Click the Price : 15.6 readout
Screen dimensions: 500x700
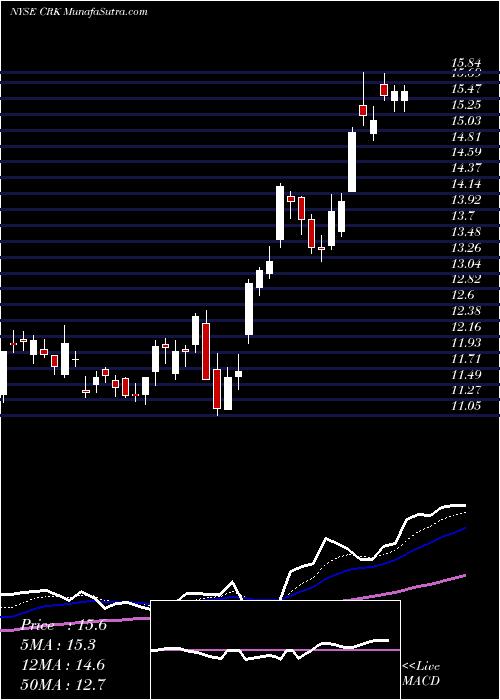pos(63,625)
